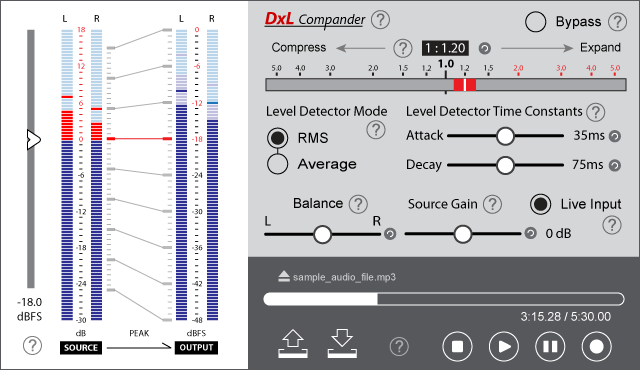Pause the audio playback
The height and width of the screenshot is (370, 640).
pos(550,347)
